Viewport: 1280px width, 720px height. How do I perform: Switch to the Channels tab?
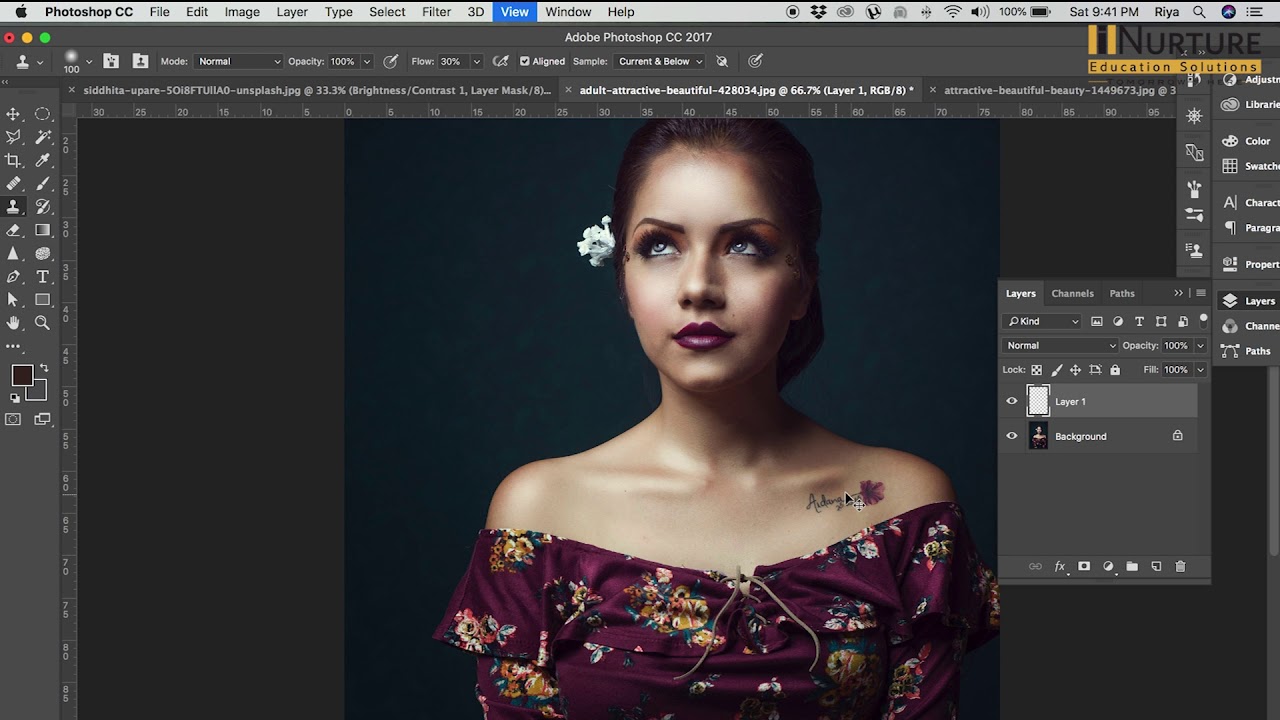1072,294
